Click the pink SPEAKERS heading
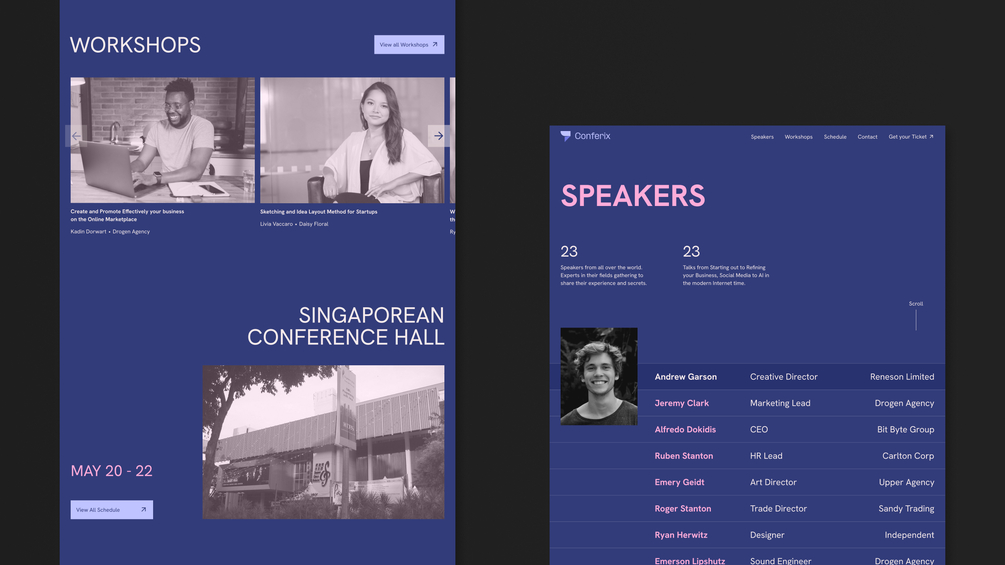This screenshot has height=565, width=1005. pyautogui.click(x=633, y=196)
